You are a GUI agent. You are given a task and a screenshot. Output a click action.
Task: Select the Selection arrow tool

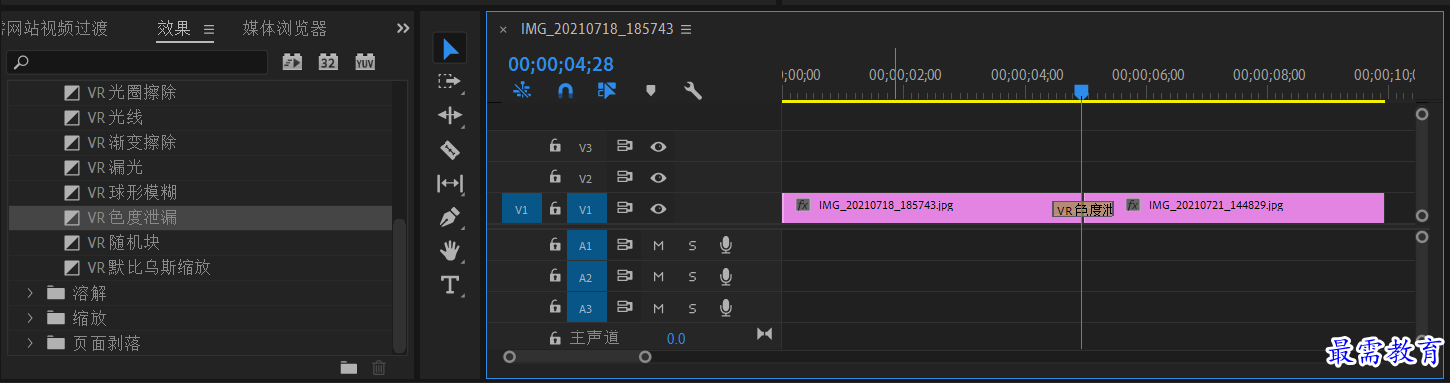pyautogui.click(x=451, y=48)
